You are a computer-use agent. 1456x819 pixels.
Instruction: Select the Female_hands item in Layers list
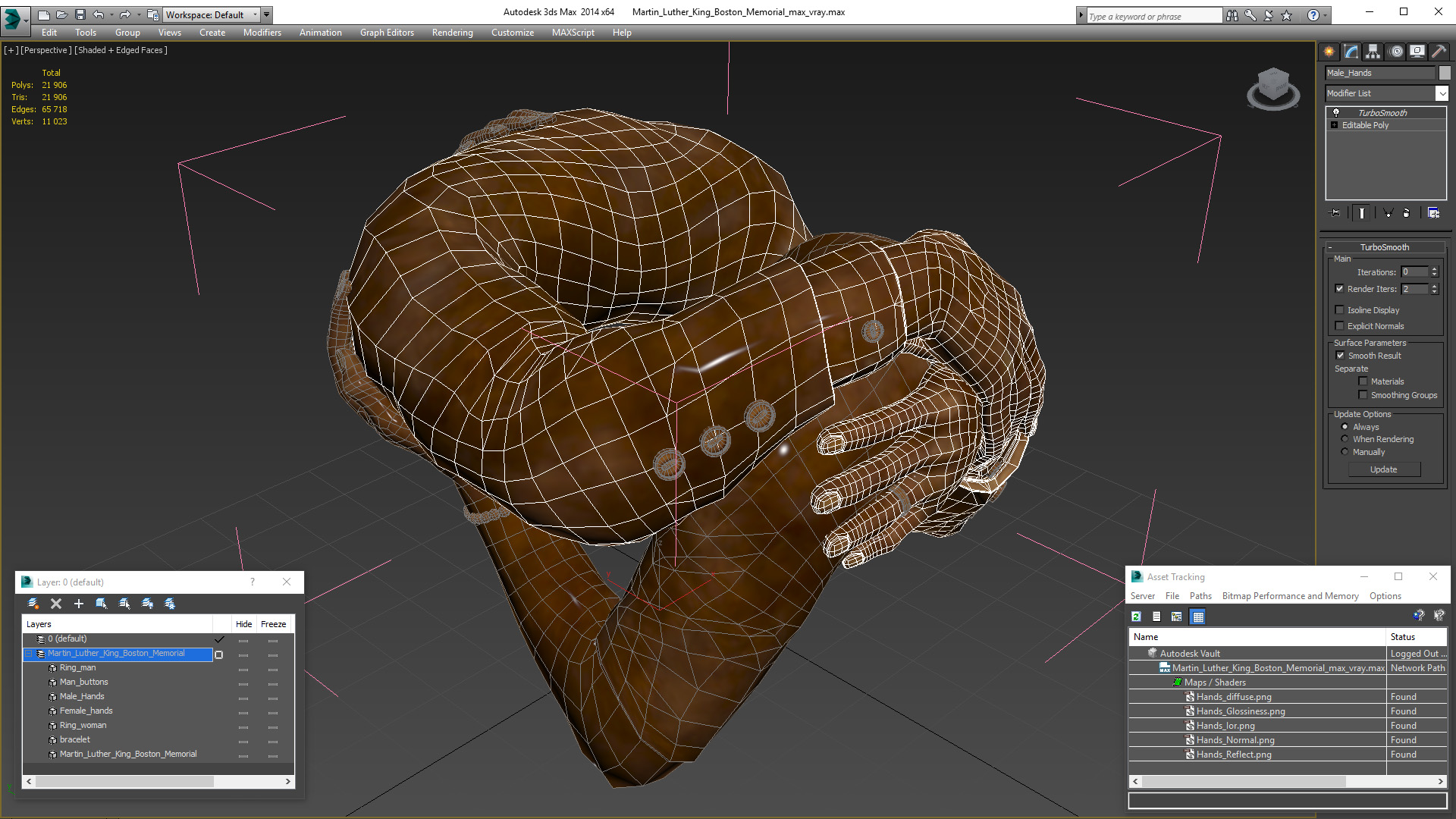tap(86, 711)
